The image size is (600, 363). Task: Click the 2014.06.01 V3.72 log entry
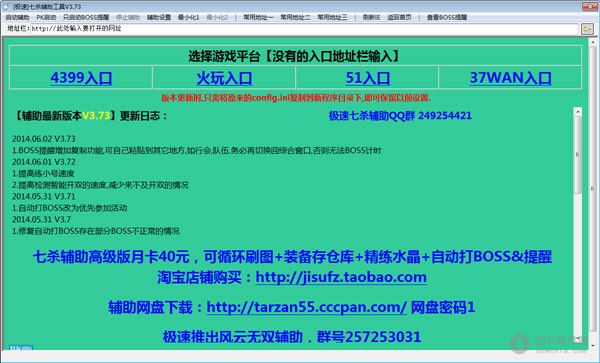click(x=44, y=162)
